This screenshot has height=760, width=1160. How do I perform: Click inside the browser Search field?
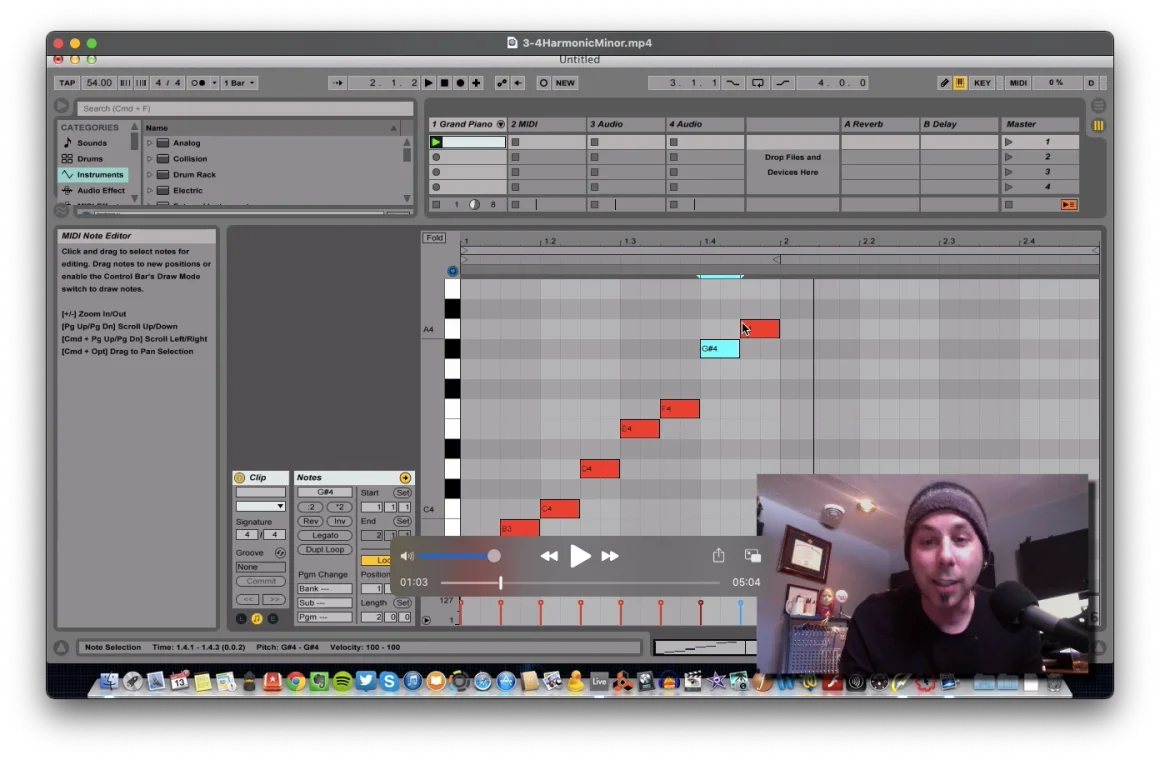[x=245, y=108]
